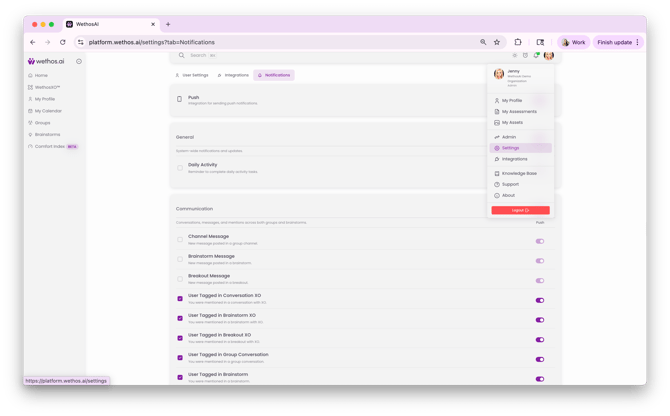
Task: Choose Admin in the user dropdown
Action: (x=520, y=137)
